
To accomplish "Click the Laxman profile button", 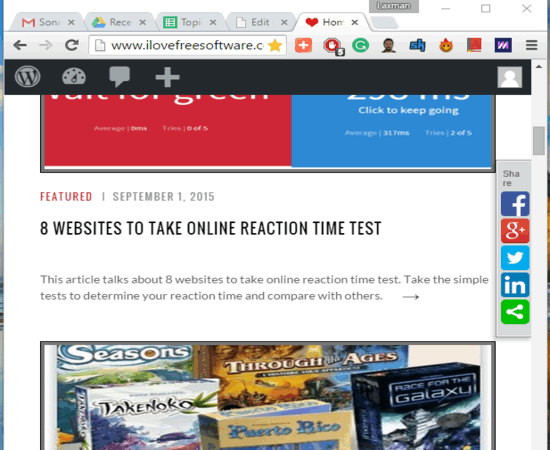I will pyautogui.click(x=394, y=6).
